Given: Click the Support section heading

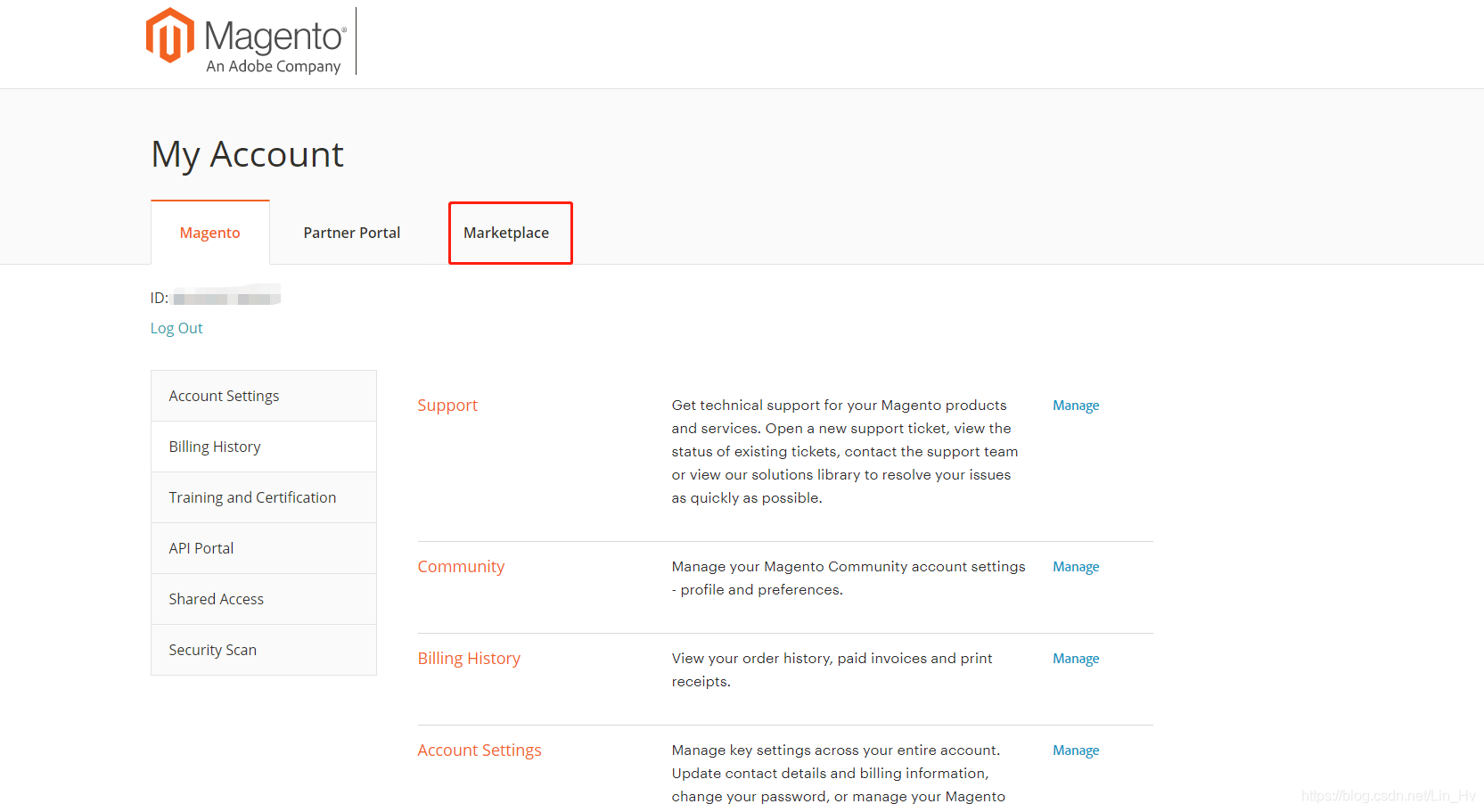Looking at the screenshot, I should (447, 406).
